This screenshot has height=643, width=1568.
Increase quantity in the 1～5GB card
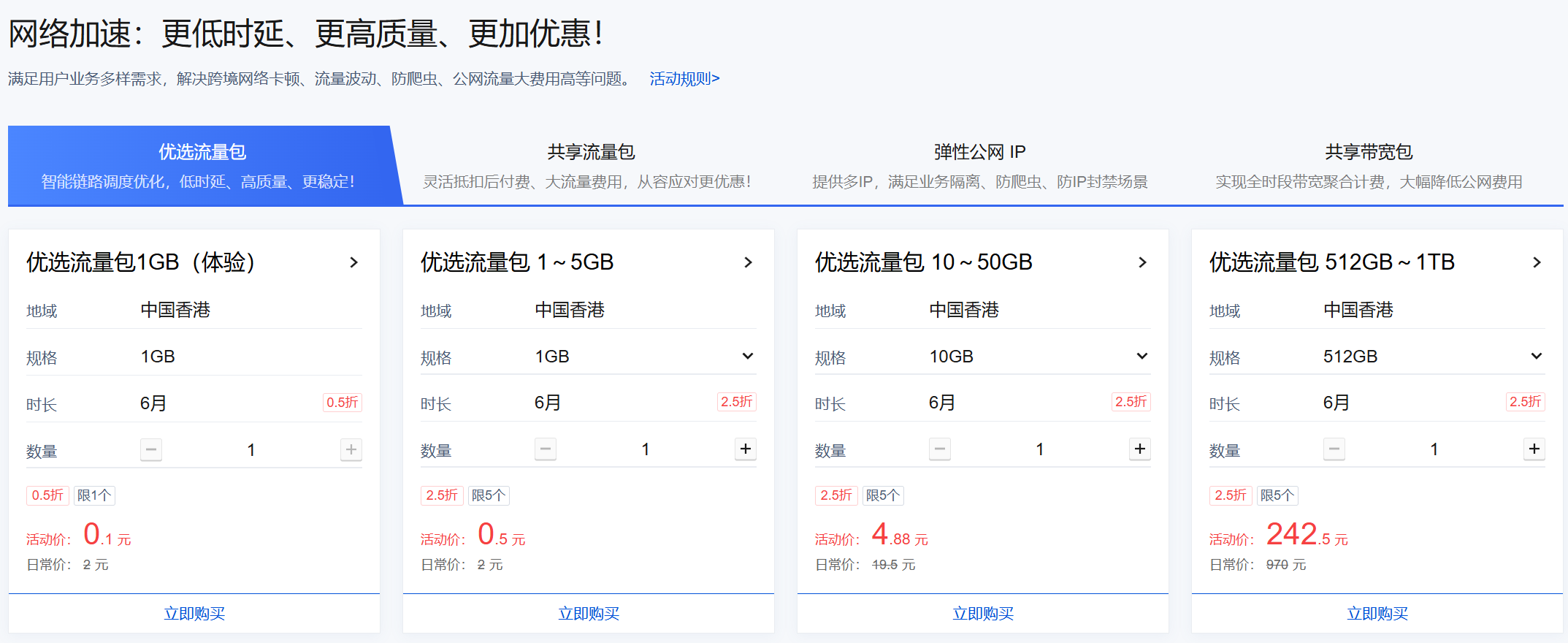[x=746, y=449]
